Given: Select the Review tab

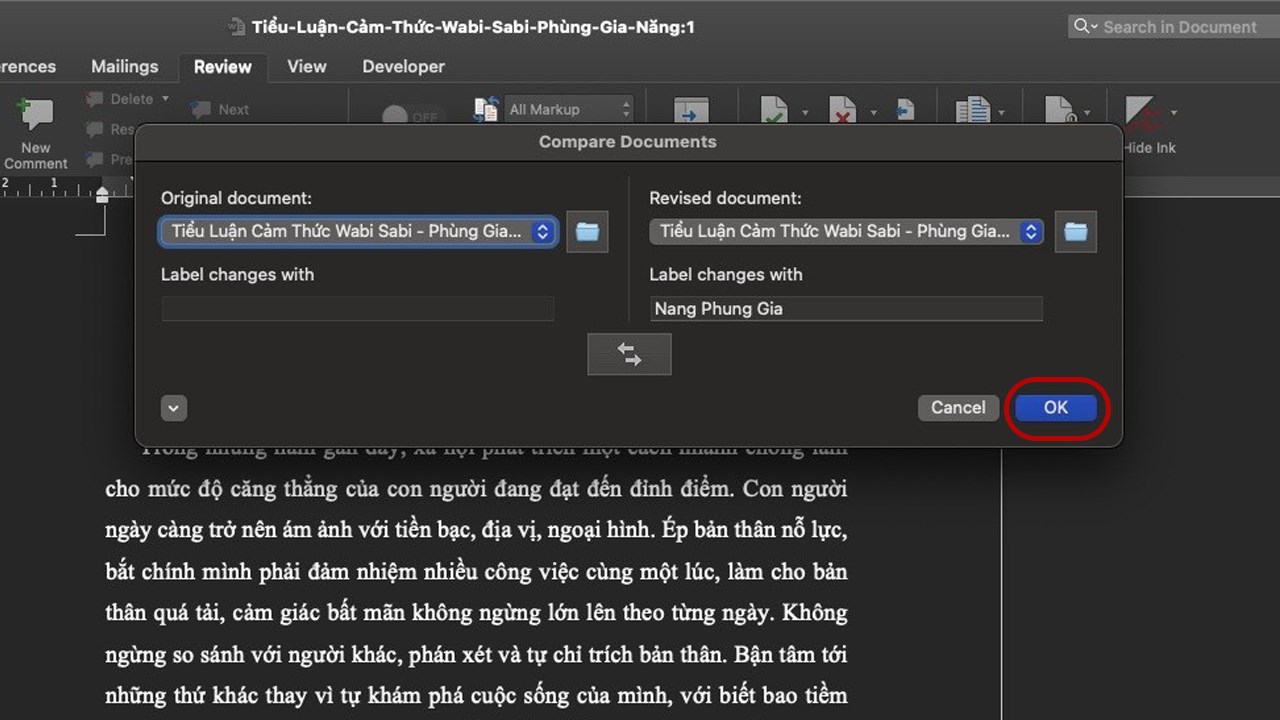Looking at the screenshot, I should 223,66.
